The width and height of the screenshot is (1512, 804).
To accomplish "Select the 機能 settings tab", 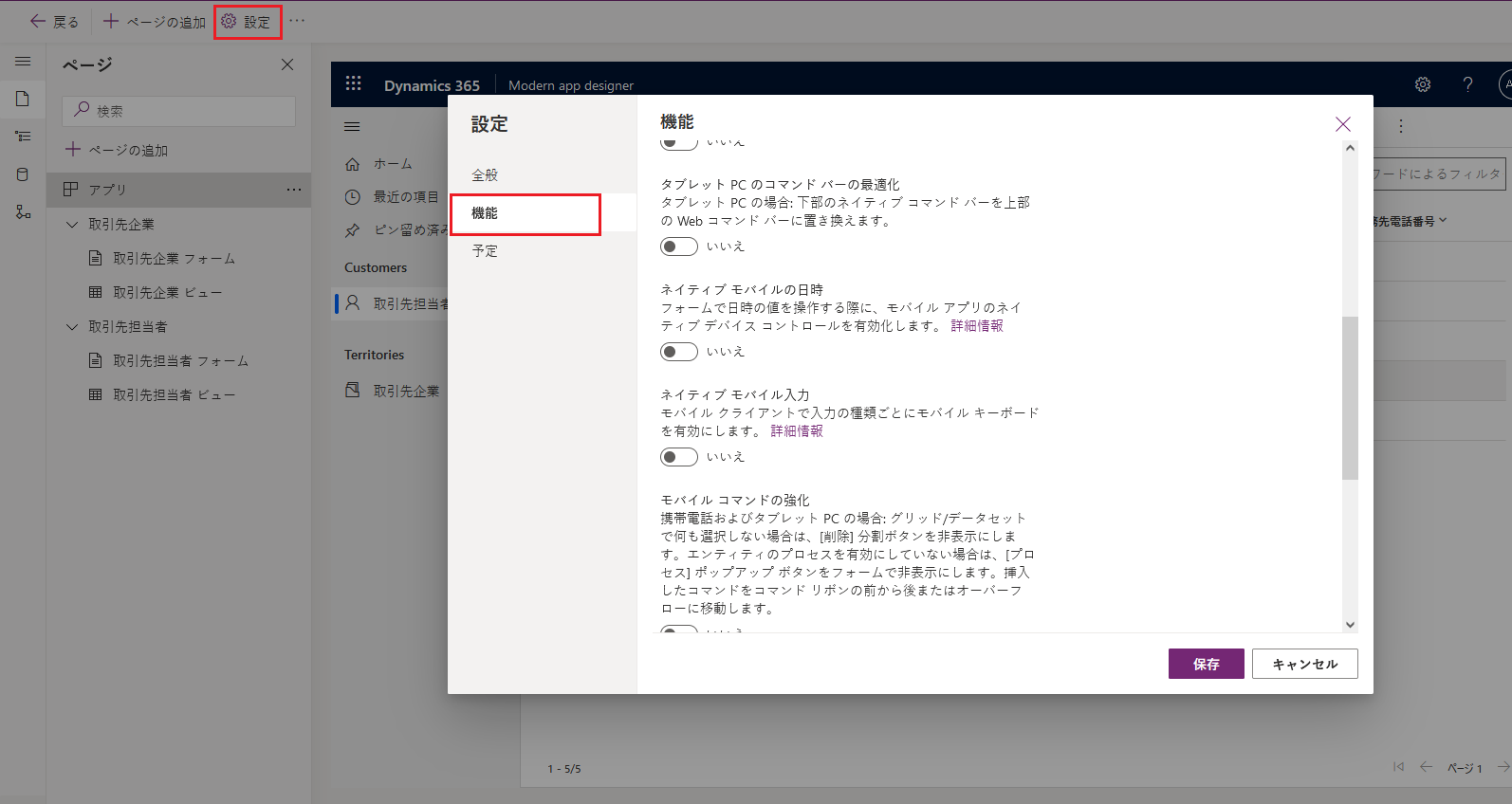I will point(542,213).
